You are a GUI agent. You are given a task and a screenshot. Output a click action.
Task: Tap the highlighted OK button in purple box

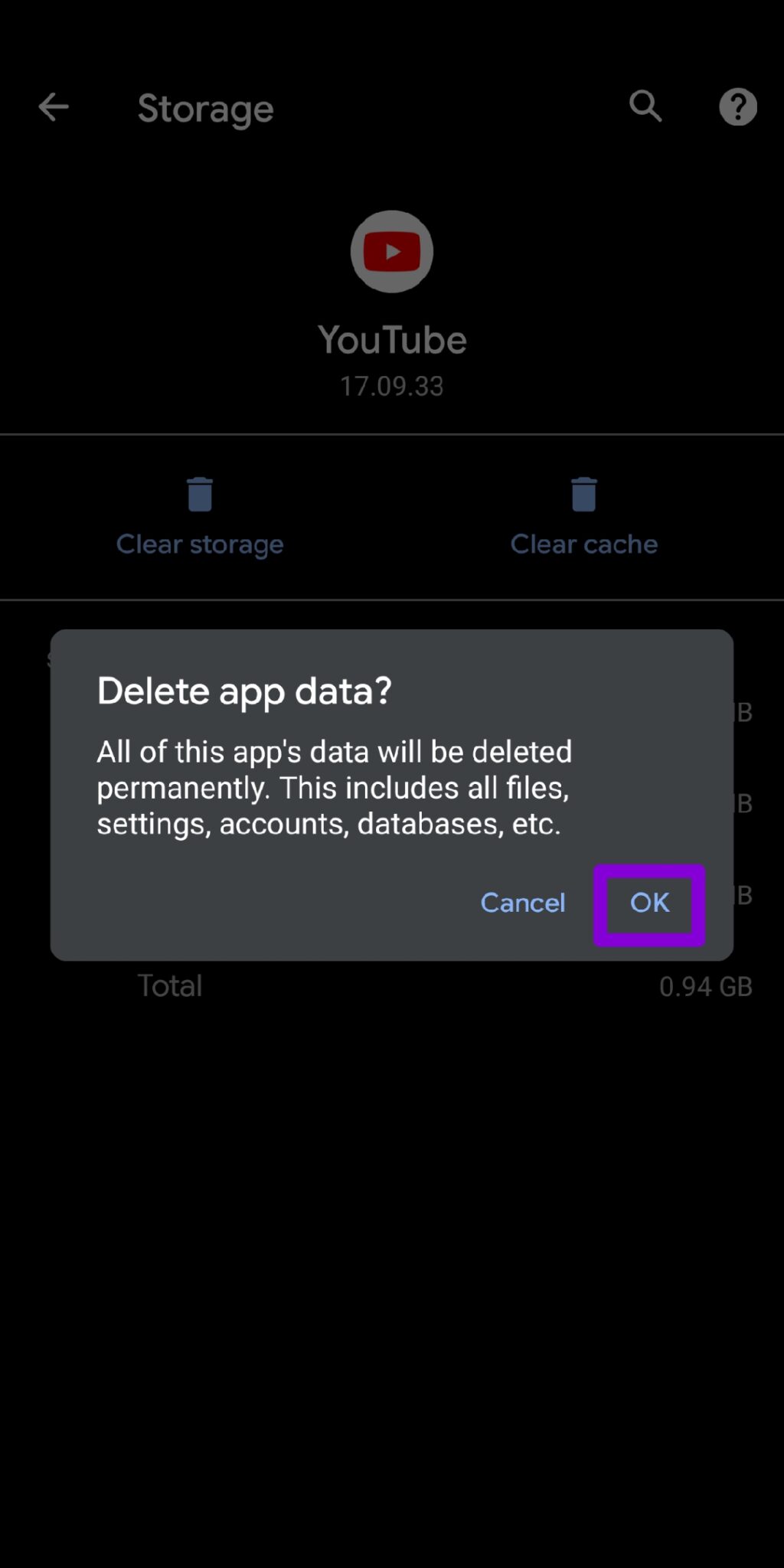tap(648, 903)
